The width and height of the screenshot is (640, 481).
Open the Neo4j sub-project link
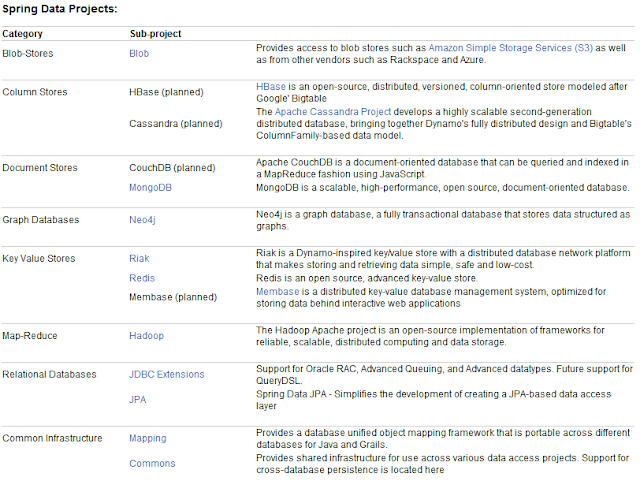pos(142,220)
